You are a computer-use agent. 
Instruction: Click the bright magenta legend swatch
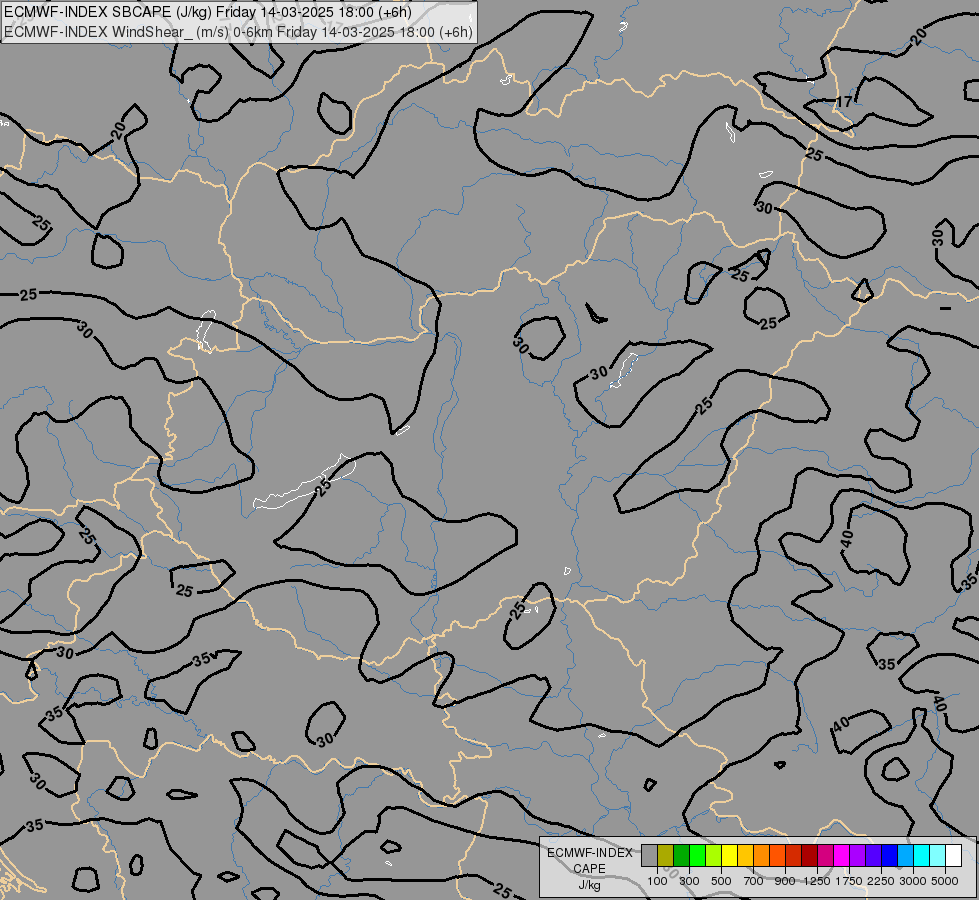click(842, 856)
